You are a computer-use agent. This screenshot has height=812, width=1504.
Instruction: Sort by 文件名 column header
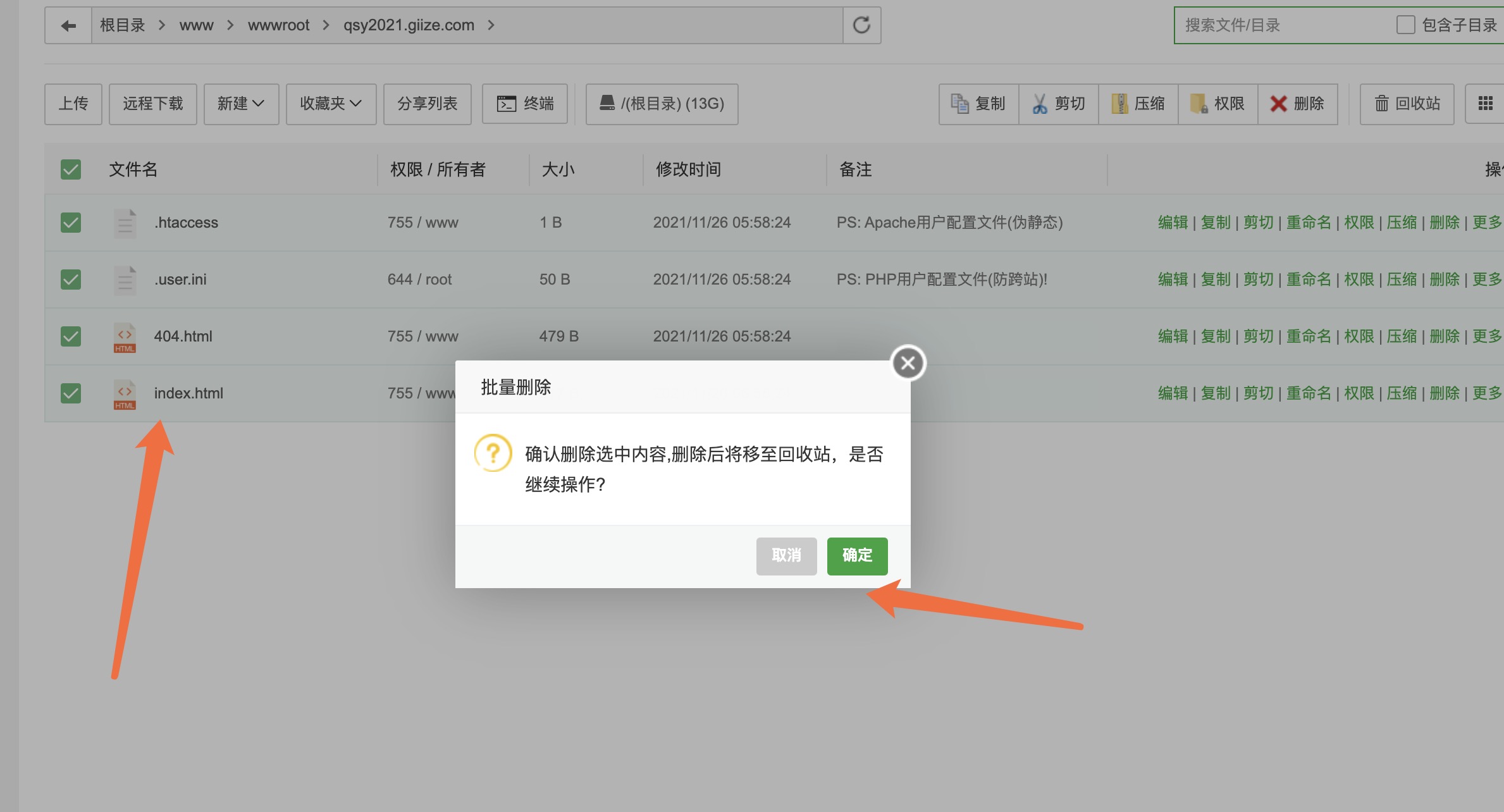133,169
